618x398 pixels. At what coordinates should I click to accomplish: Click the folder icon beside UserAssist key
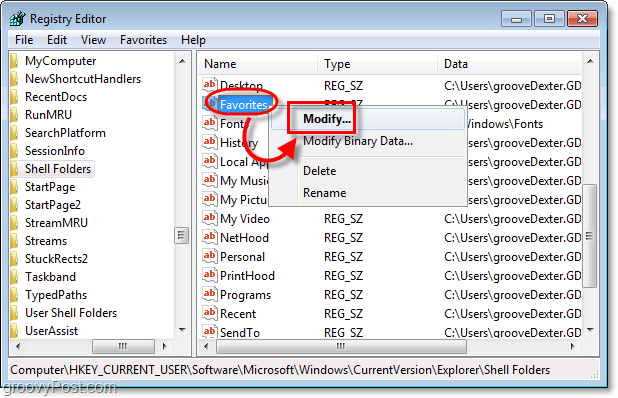tap(15, 331)
